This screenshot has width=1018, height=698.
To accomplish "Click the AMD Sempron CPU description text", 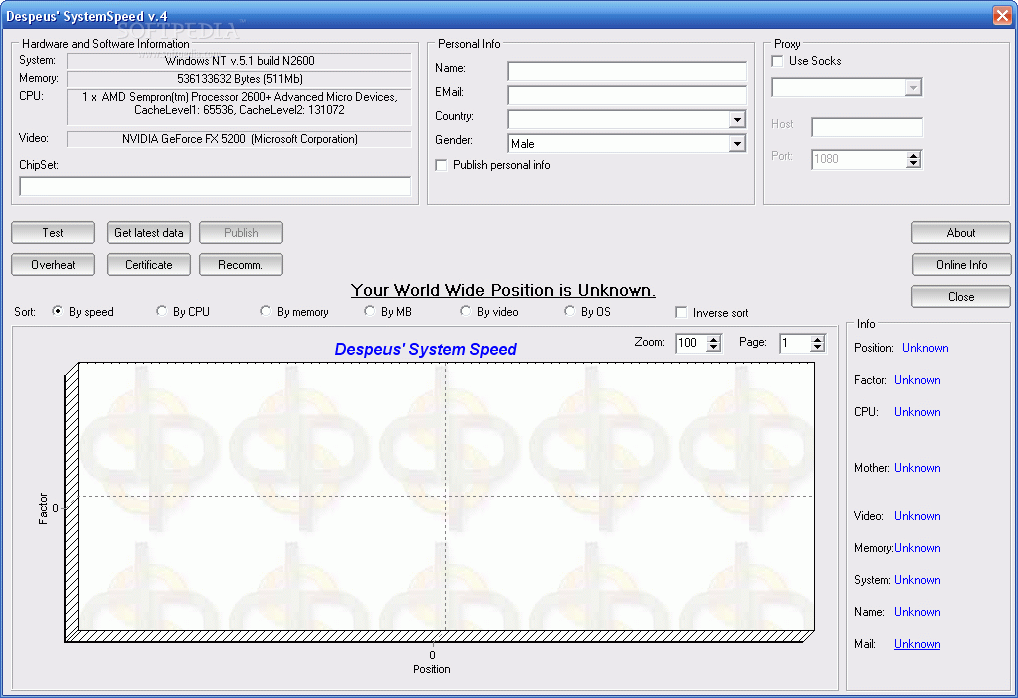I will 240,103.
